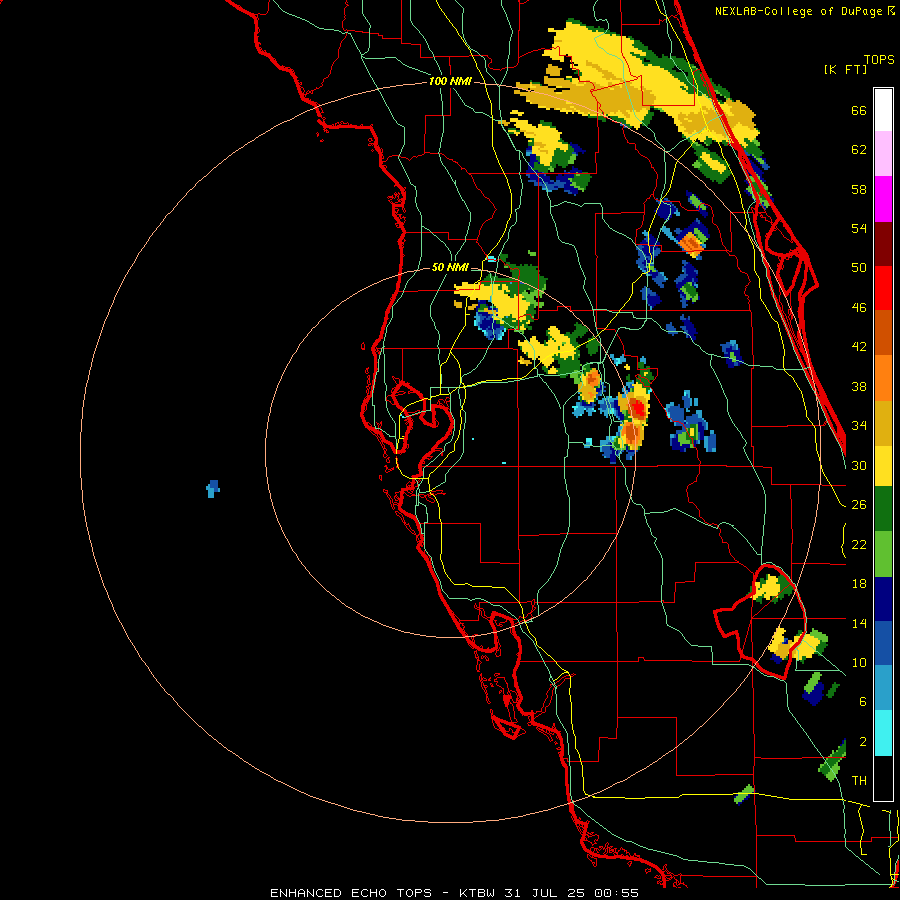Select the 30 legend value
Viewport: 900px width, 900px height.
click(x=859, y=465)
